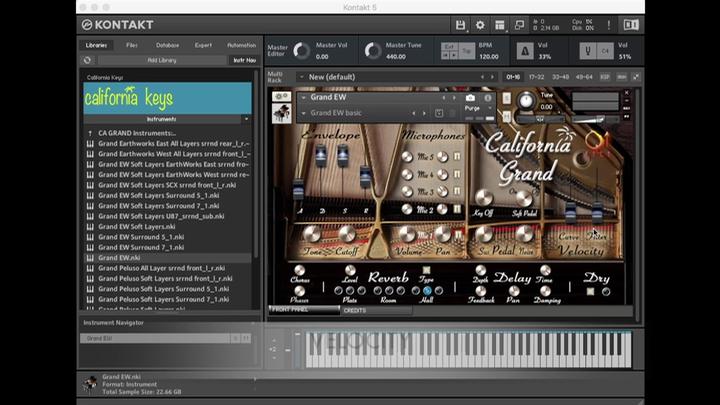Click the rack resize icon at header right
Viewport: 720px width, 405px height.
[x=636, y=77]
